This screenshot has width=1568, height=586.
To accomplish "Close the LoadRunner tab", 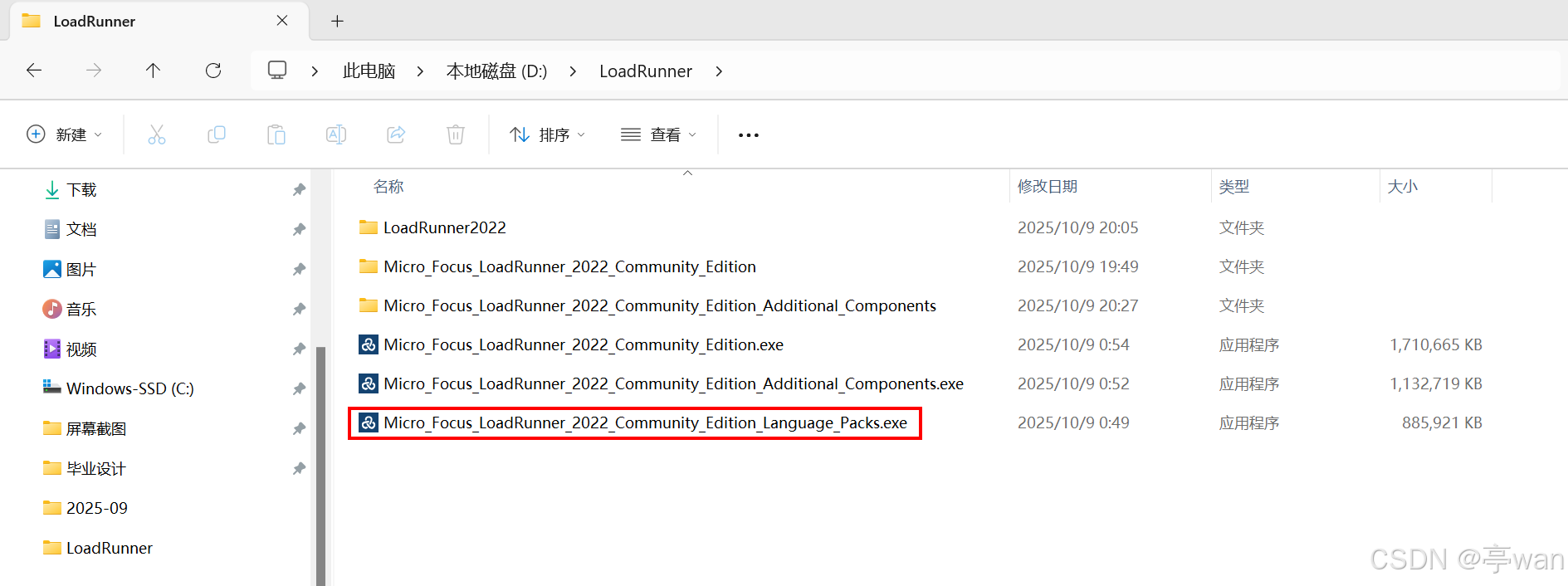I will (282, 21).
